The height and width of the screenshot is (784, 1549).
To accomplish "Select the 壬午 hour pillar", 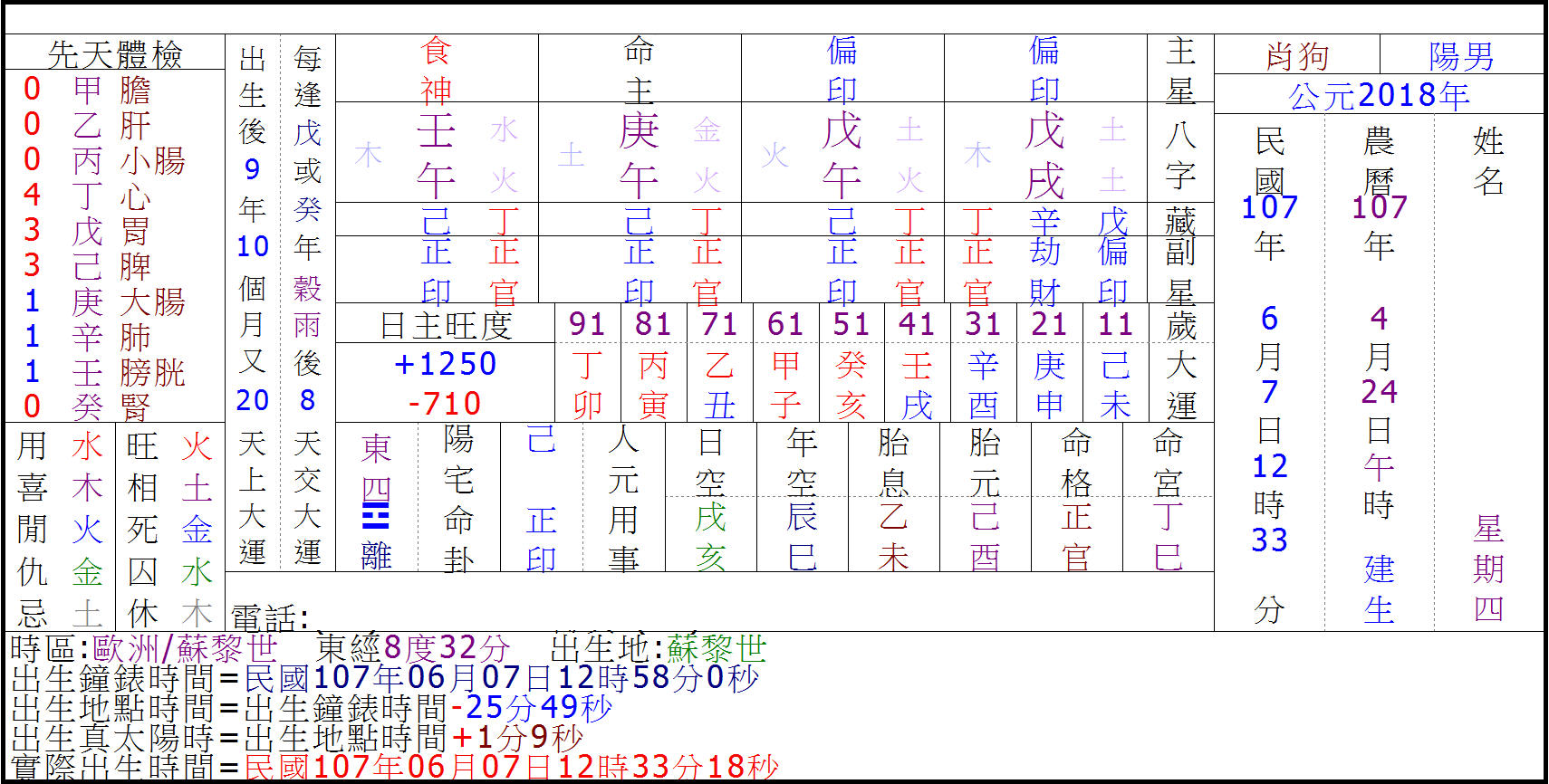I will [x=436, y=155].
